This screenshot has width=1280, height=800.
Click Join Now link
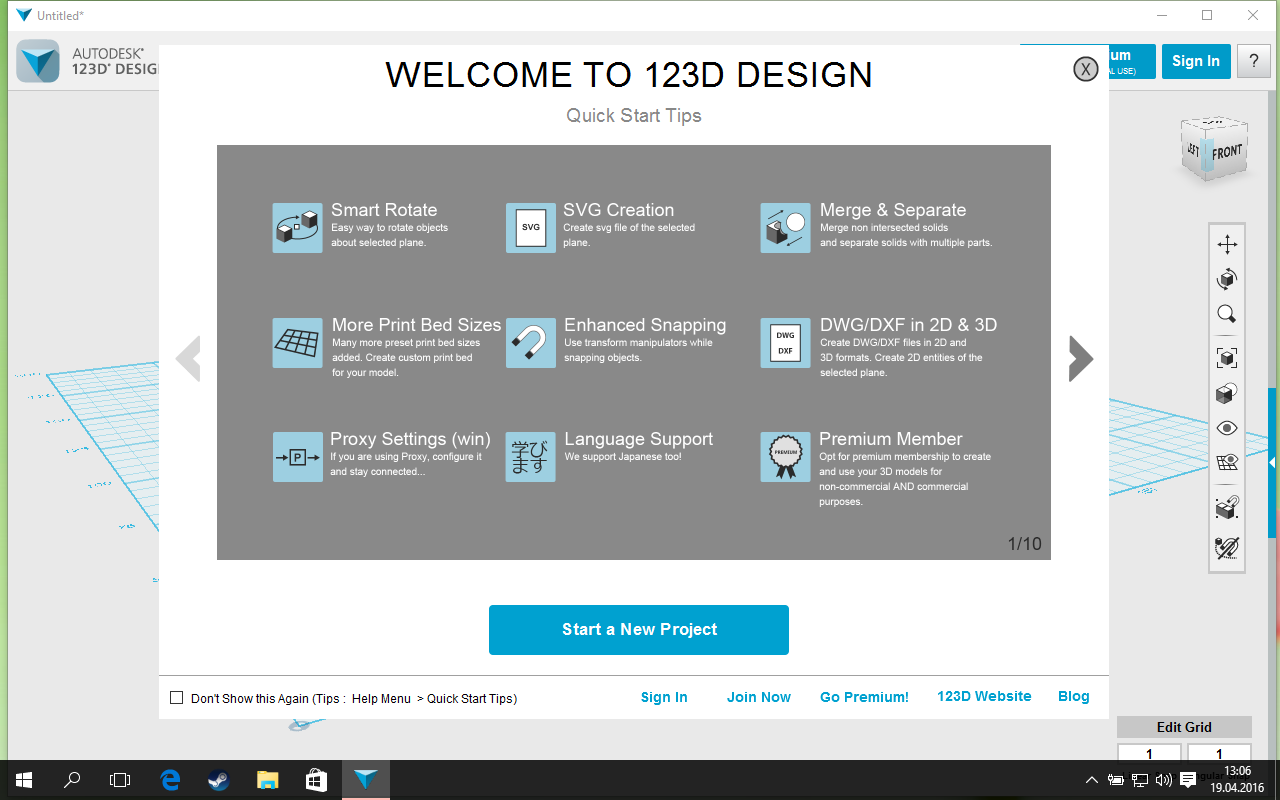click(x=759, y=697)
